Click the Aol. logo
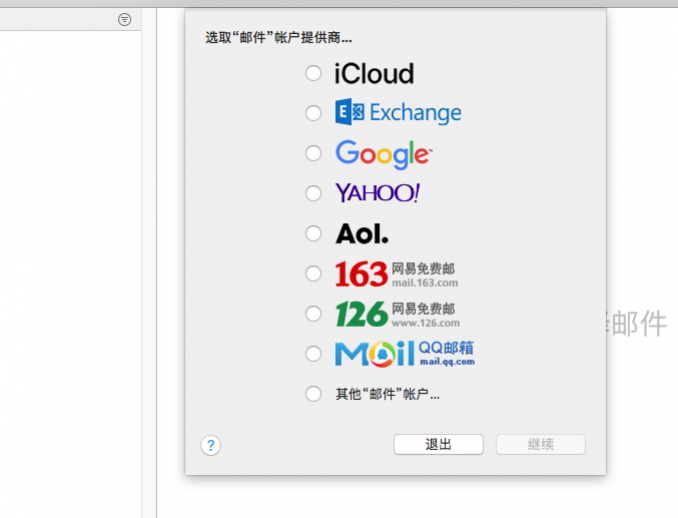 coord(362,234)
